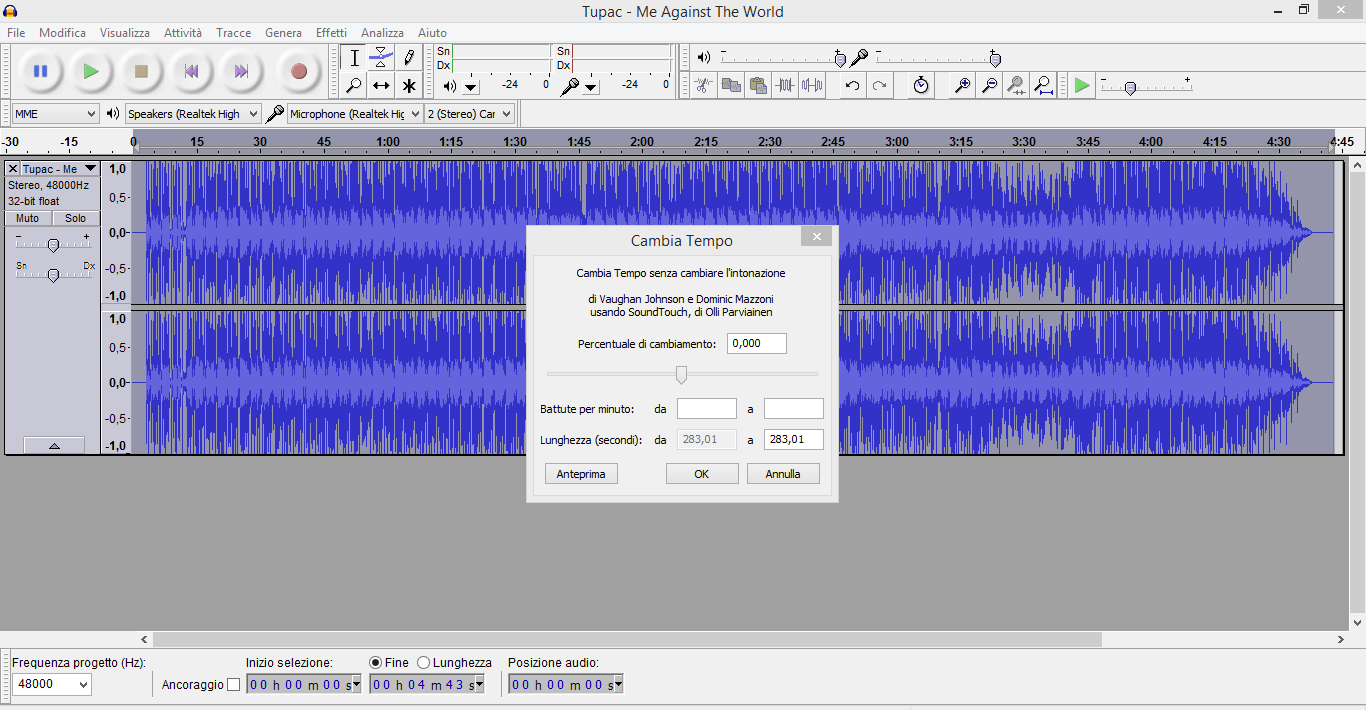Viewport: 1366px width, 710px height.
Task: Open the Attività menu
Action: [x=183, y=33]
